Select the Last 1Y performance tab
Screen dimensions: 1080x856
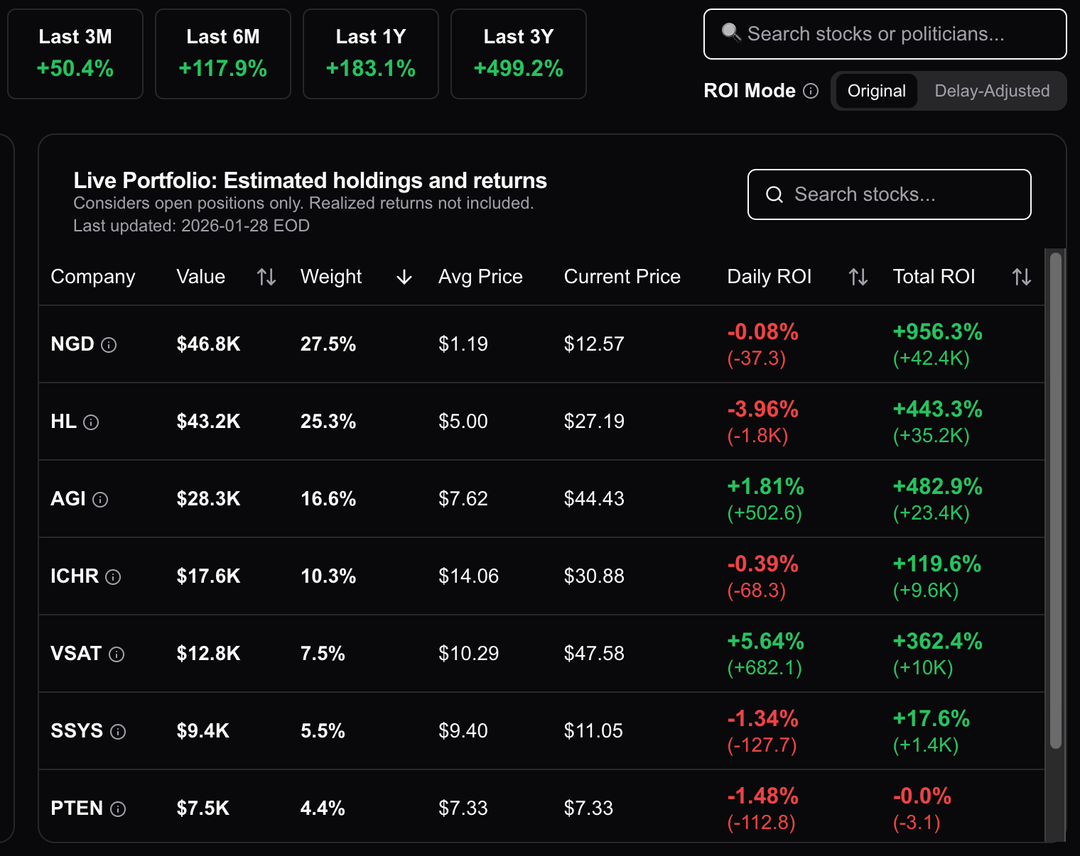tap(370, 54)
